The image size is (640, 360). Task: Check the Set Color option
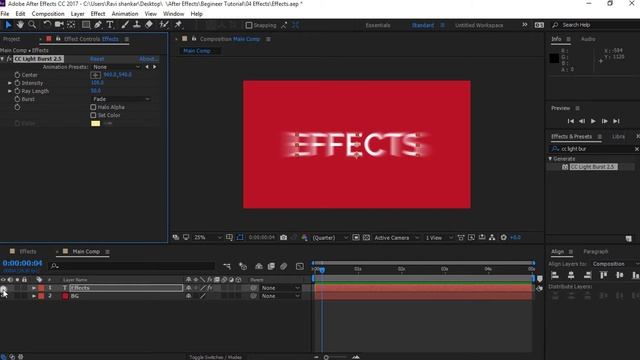(93, 115)
